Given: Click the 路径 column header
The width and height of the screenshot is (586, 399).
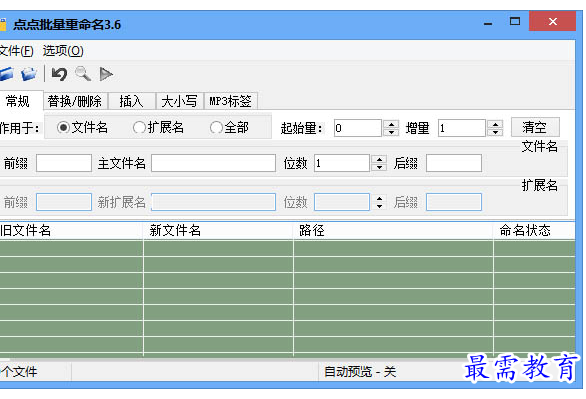Looking at the screenshot, I should (393, 231).
